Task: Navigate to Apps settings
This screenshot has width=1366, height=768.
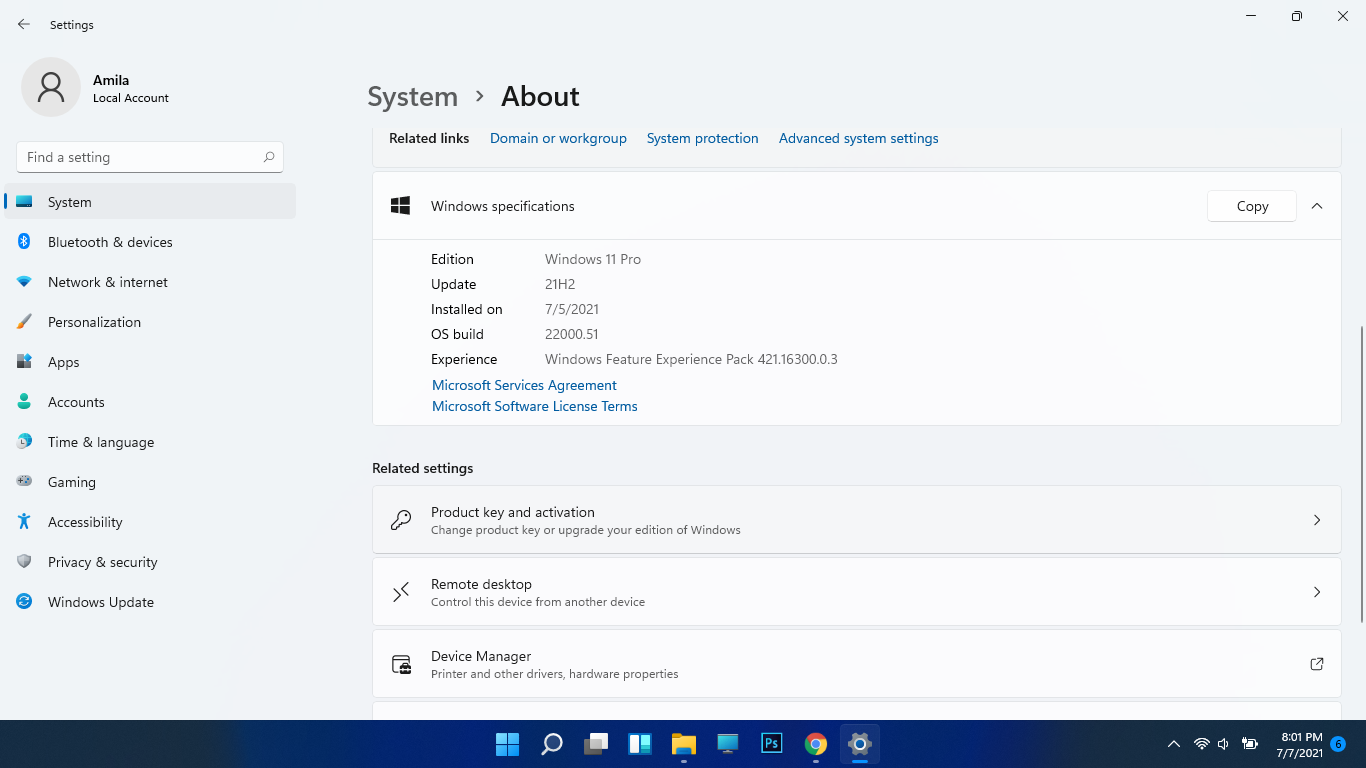Action: point(150,362)
